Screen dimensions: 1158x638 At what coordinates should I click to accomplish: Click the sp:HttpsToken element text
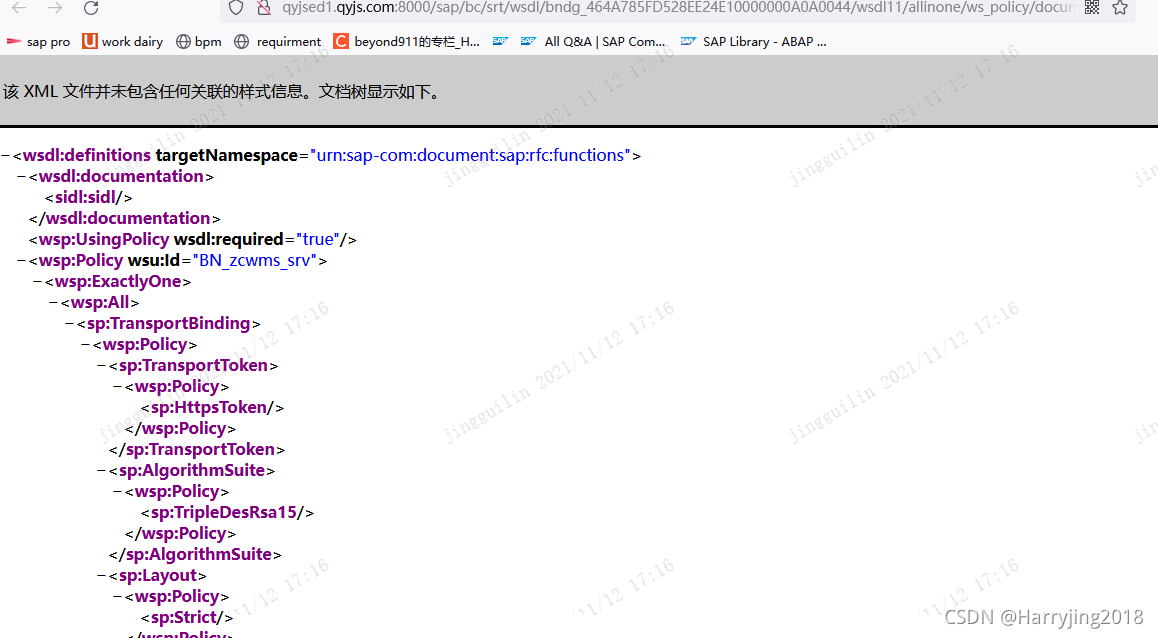click(x=213, y=408)
